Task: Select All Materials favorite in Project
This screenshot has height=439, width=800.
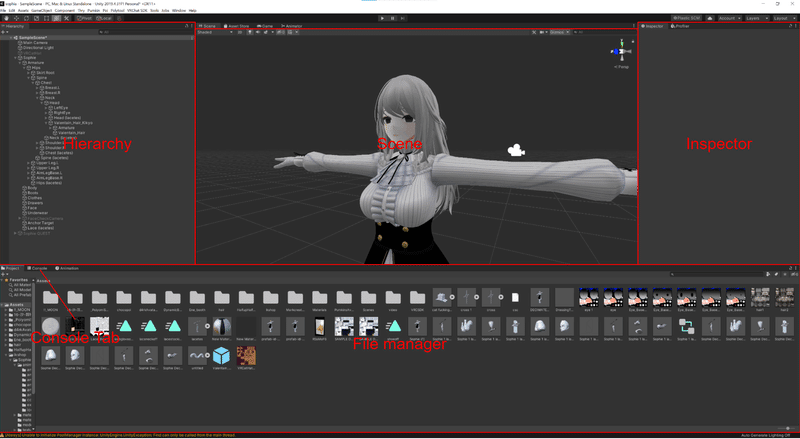Action: tap(22, 285)
